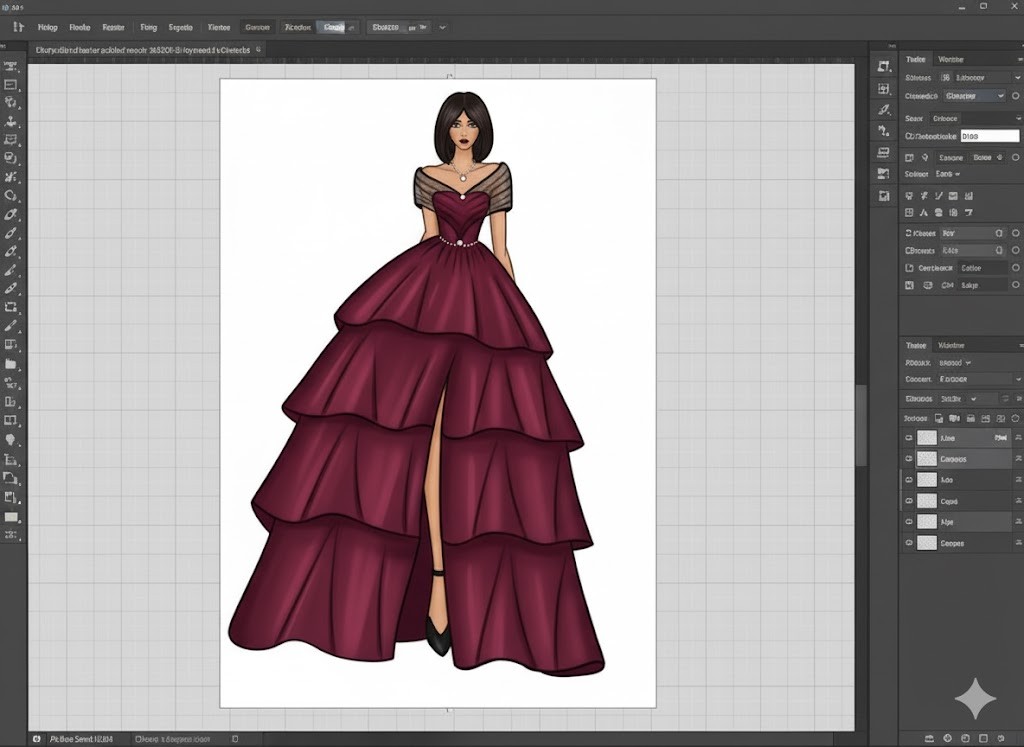Click the first icon in the layers panel icon row
The height and width of the screenshot is (747, 1024).
[x=939, y=418]
